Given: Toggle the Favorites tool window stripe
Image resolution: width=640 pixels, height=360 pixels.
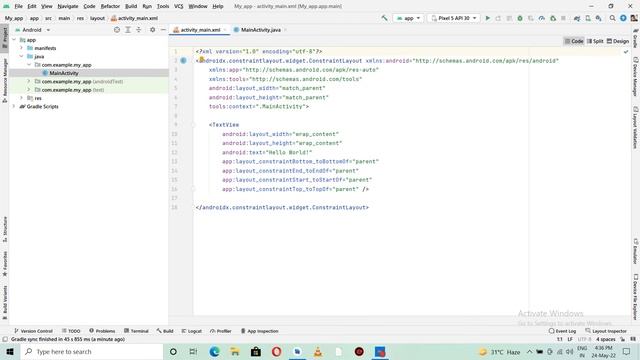Looking at the screenshot, I should tap(4, 264).
